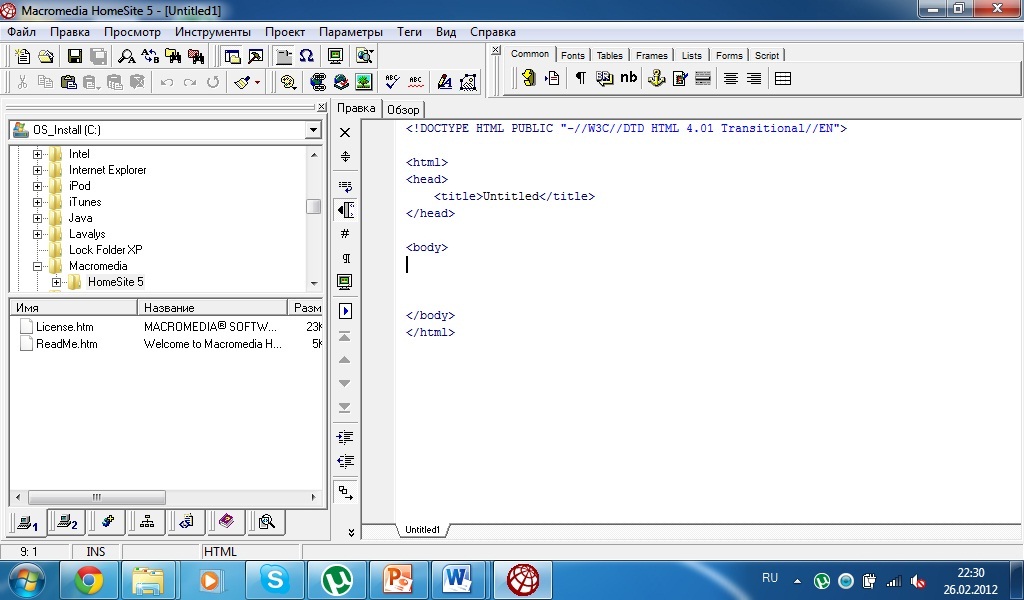Viewport: 1024px width, 600px height.
Task: Unindent selection in editor gutter
Action: [345, 462]
